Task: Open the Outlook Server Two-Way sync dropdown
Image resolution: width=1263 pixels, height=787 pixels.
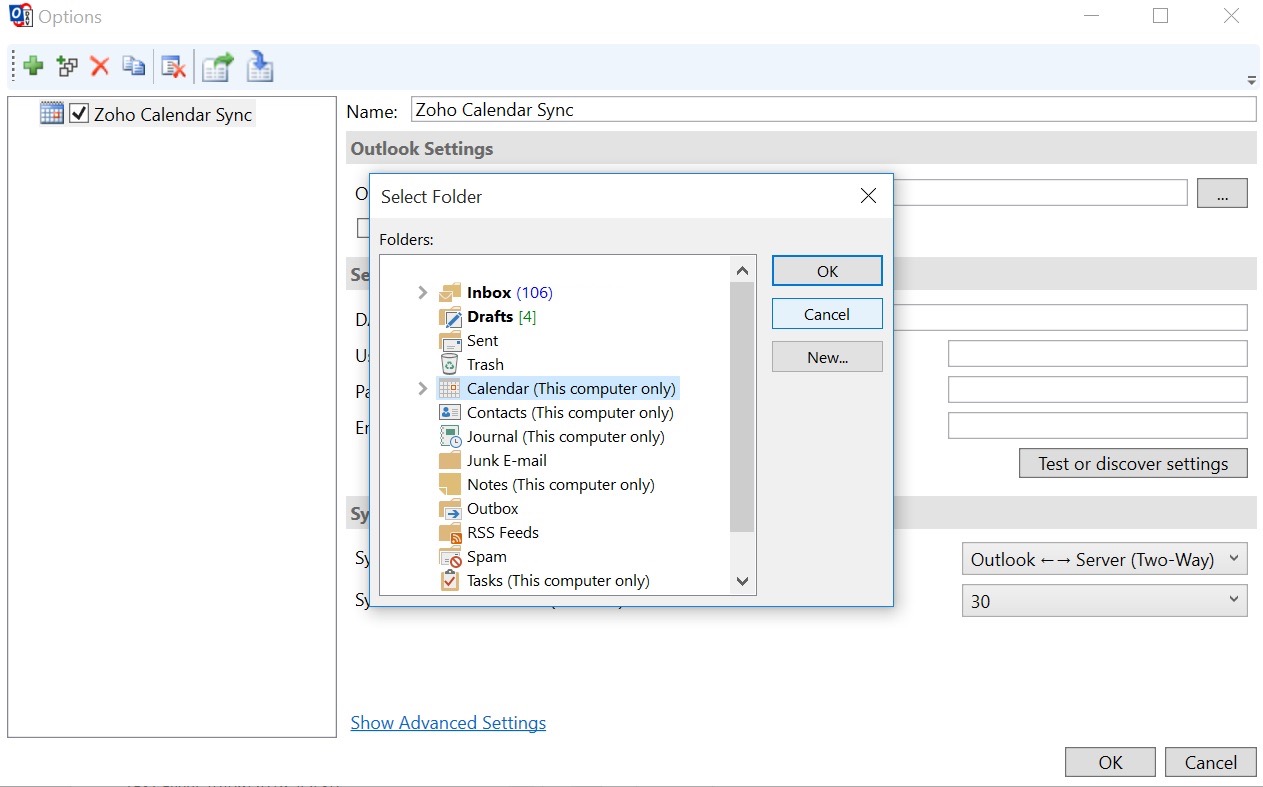Action: (1104, 560)
